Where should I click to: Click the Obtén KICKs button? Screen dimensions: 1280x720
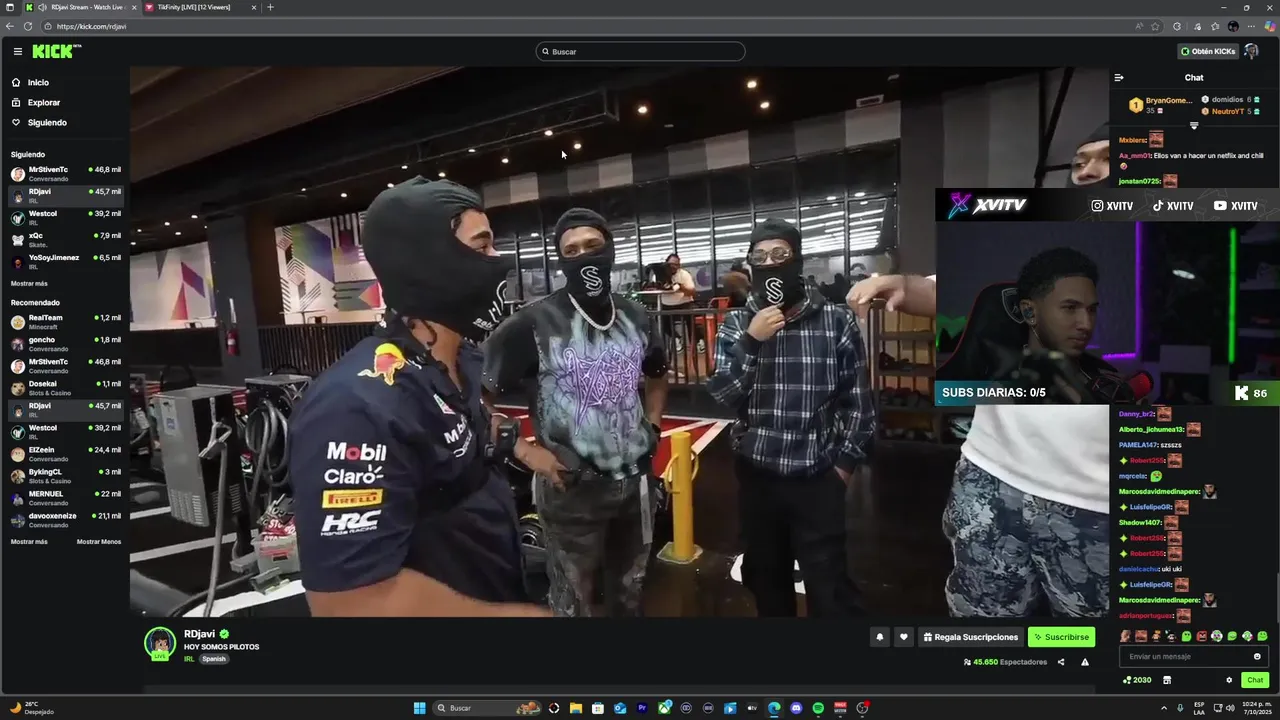1208,51
